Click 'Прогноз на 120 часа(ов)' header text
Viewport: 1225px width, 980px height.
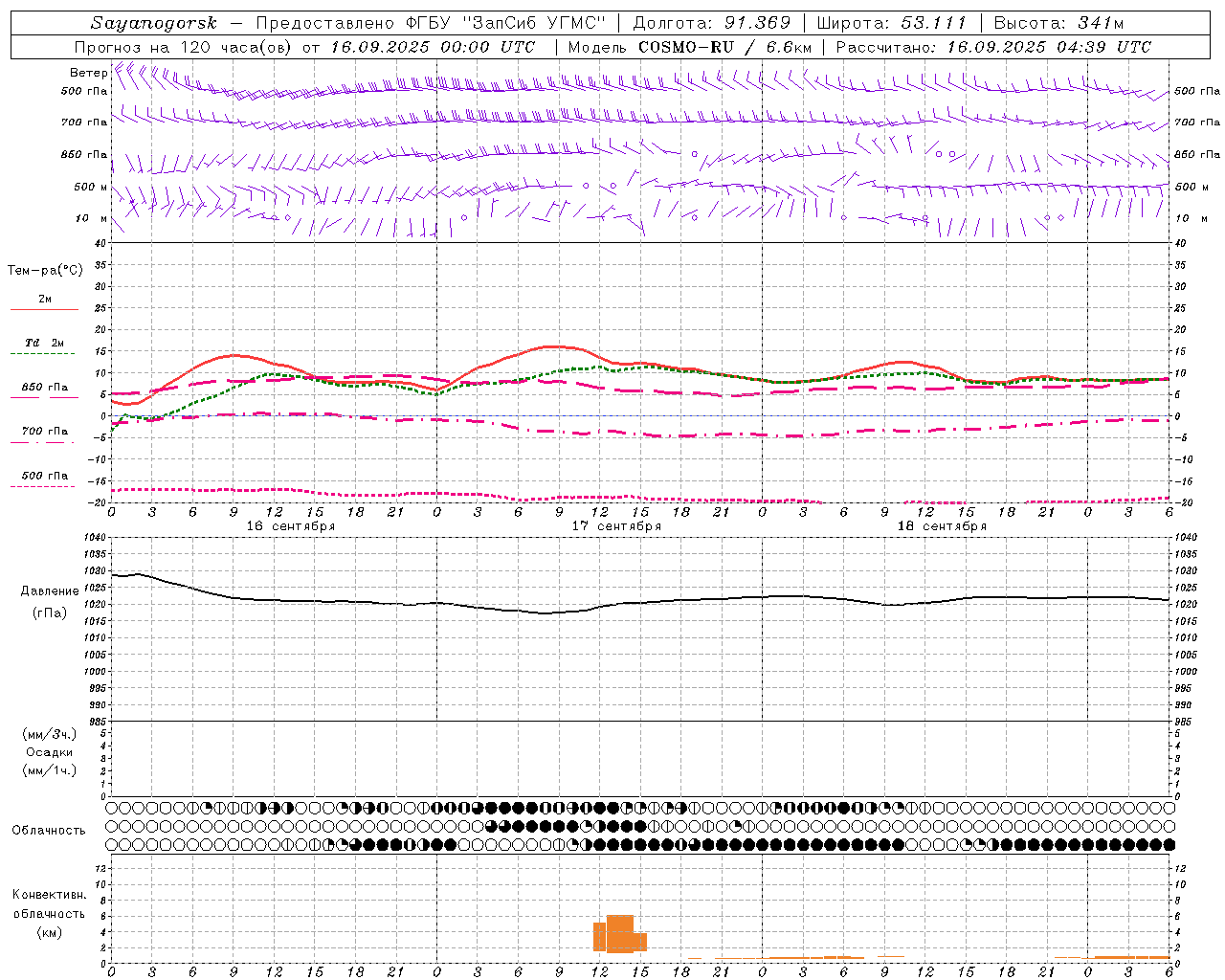[184, 47]
